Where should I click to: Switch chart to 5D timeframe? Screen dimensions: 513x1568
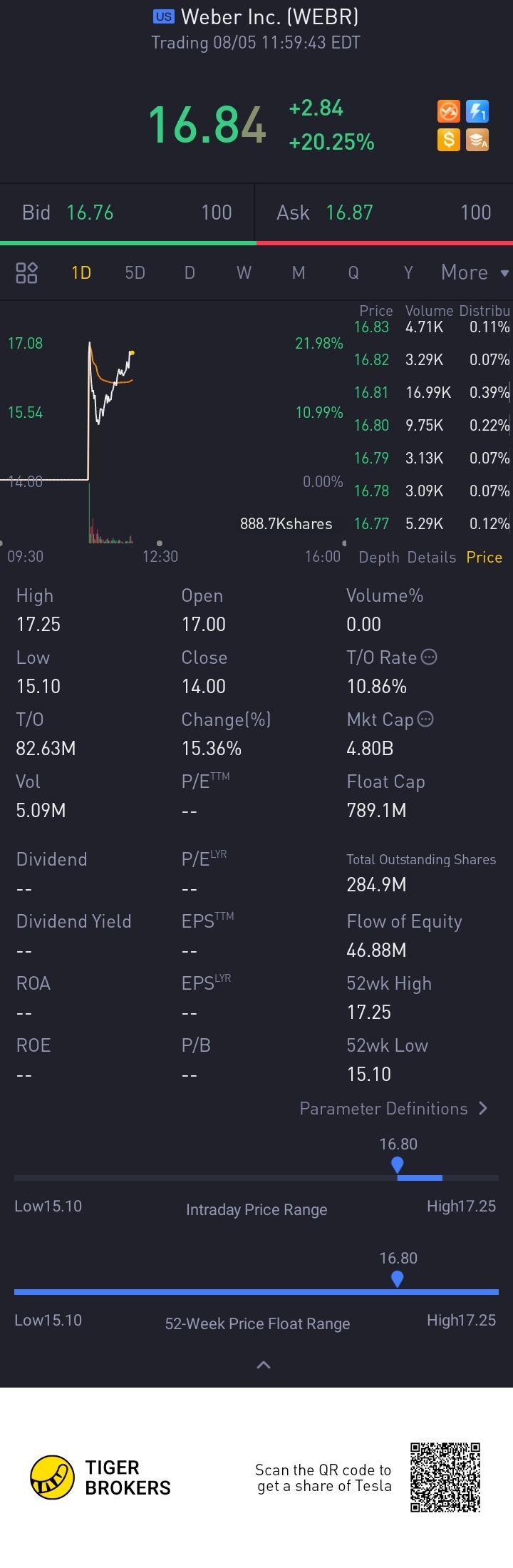pos(135,272)
